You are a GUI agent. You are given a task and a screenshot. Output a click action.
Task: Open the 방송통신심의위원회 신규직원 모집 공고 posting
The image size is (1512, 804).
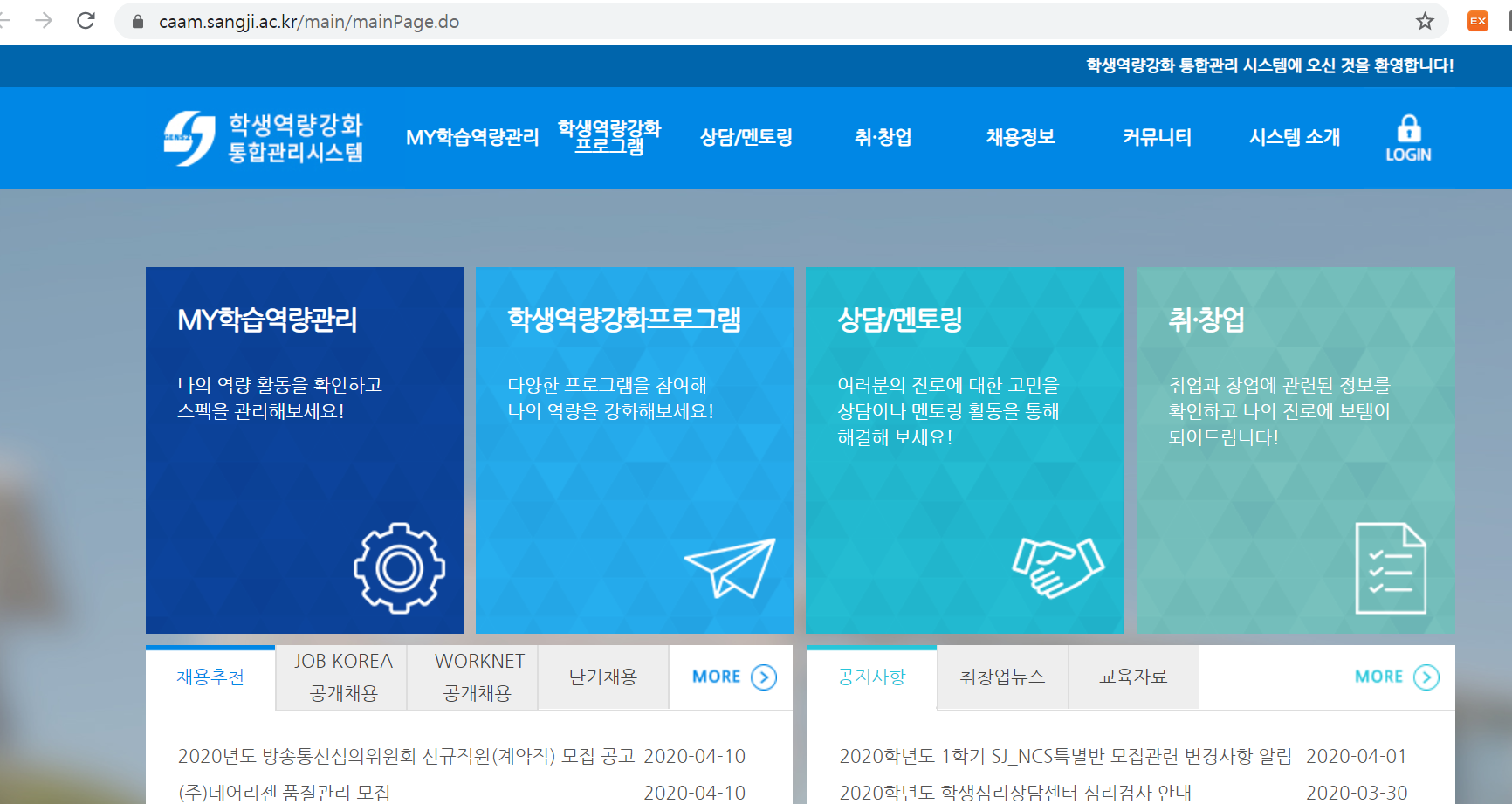[406, 756]
